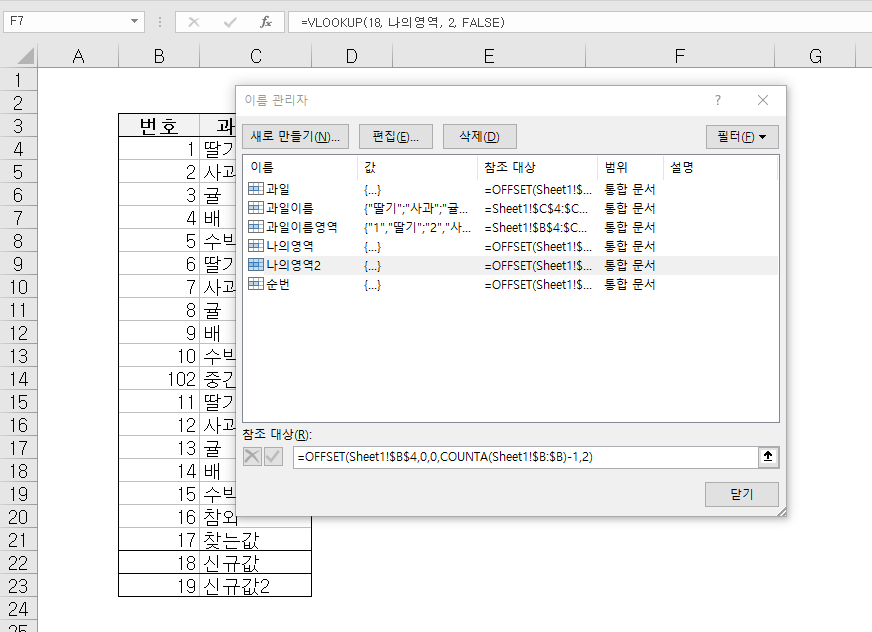Confirm formula entry with checkmark icon

230,22
